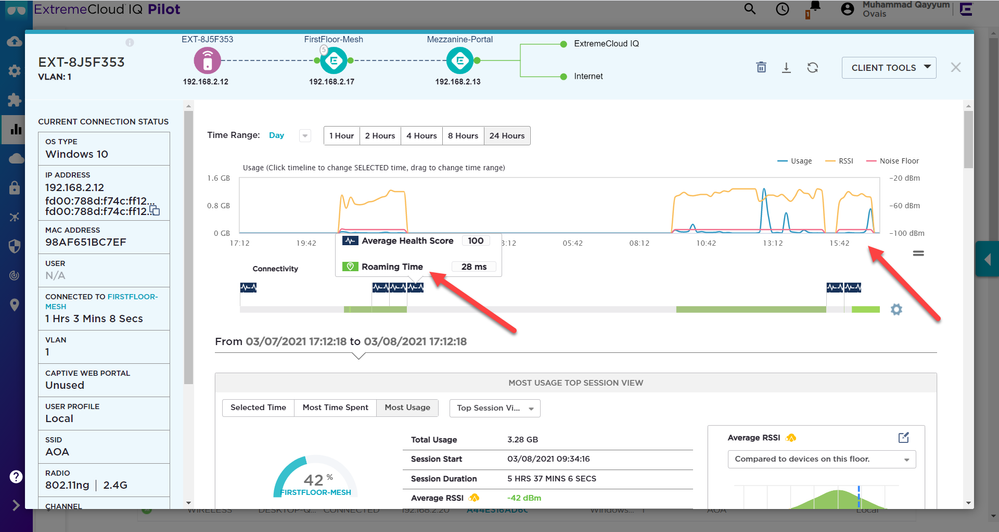Viewport: 999px width, 532px height.
Task: Select the 1 Hour time range
Action: 341,136
